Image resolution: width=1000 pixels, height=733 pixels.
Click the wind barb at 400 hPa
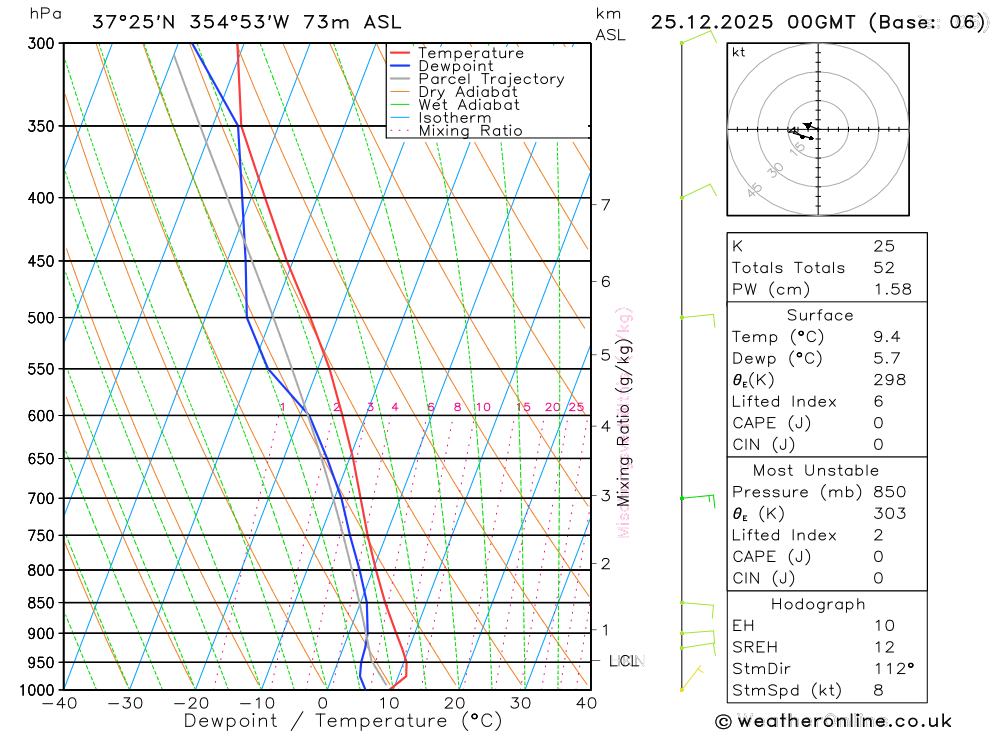coord(698,191)
